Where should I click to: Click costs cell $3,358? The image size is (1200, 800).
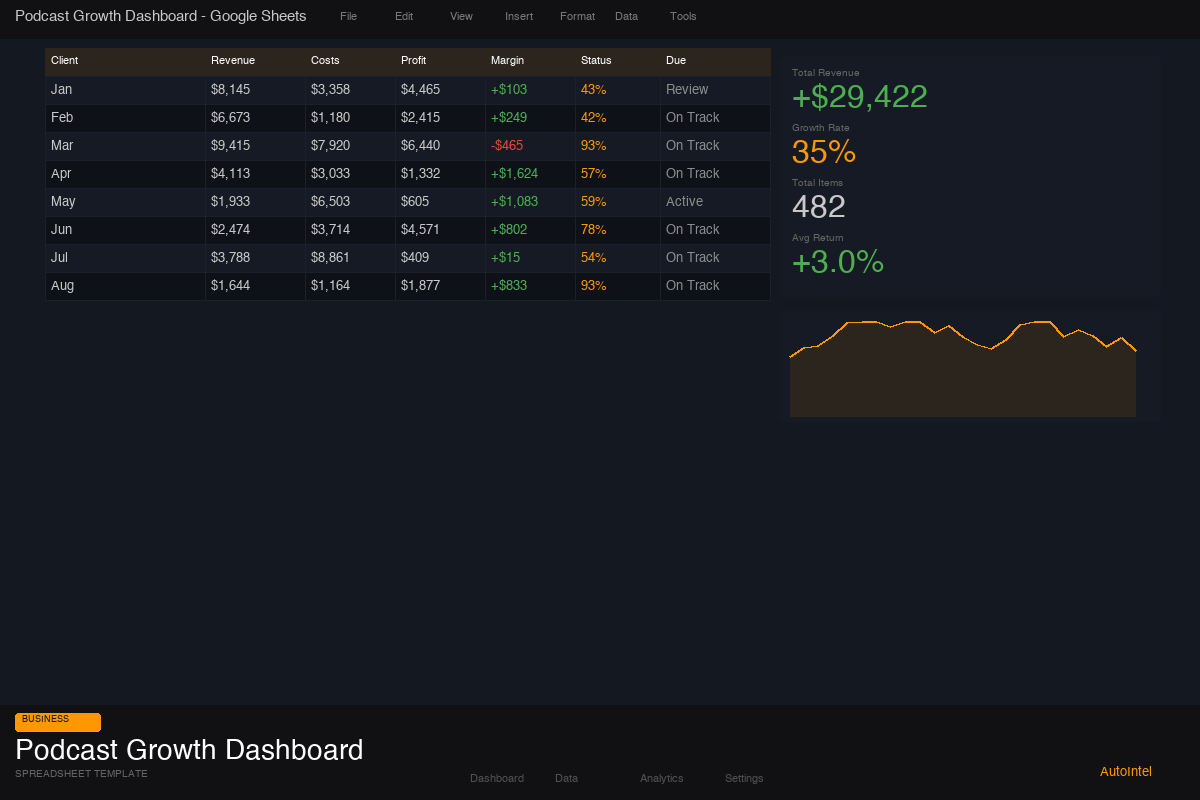click(350, 90)
